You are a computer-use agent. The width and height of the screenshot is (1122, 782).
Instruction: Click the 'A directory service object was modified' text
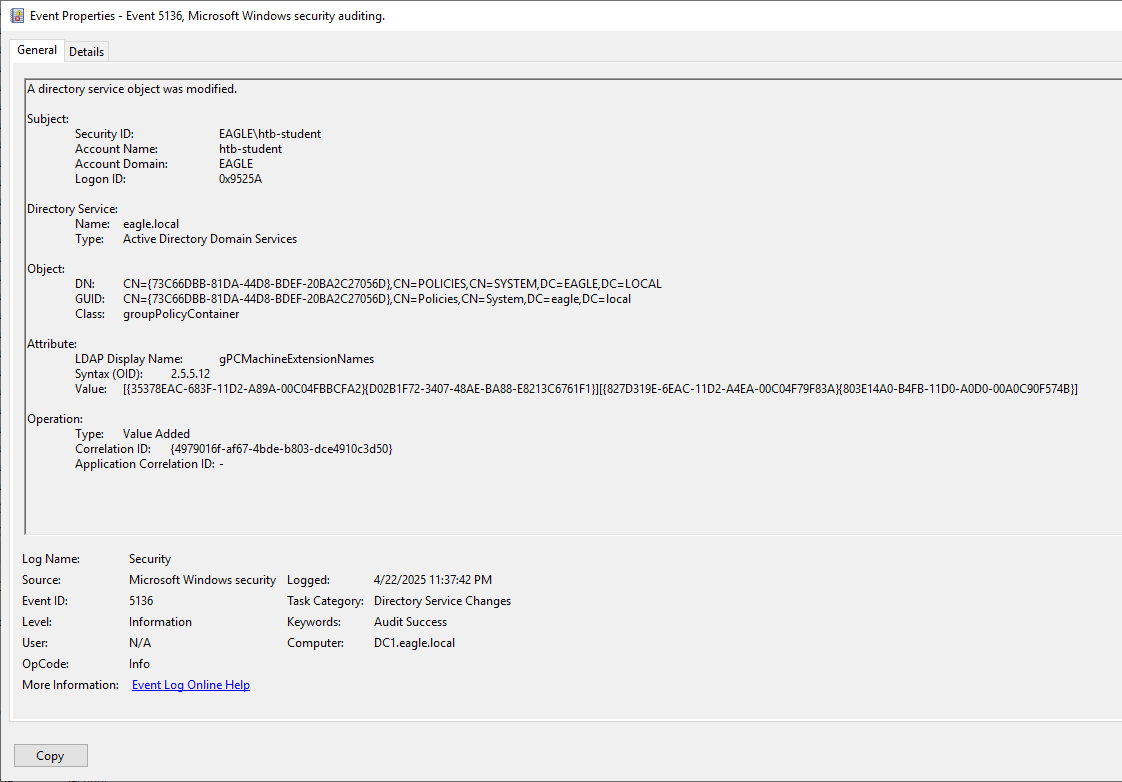pyautogui.click(x=132, y=89)
